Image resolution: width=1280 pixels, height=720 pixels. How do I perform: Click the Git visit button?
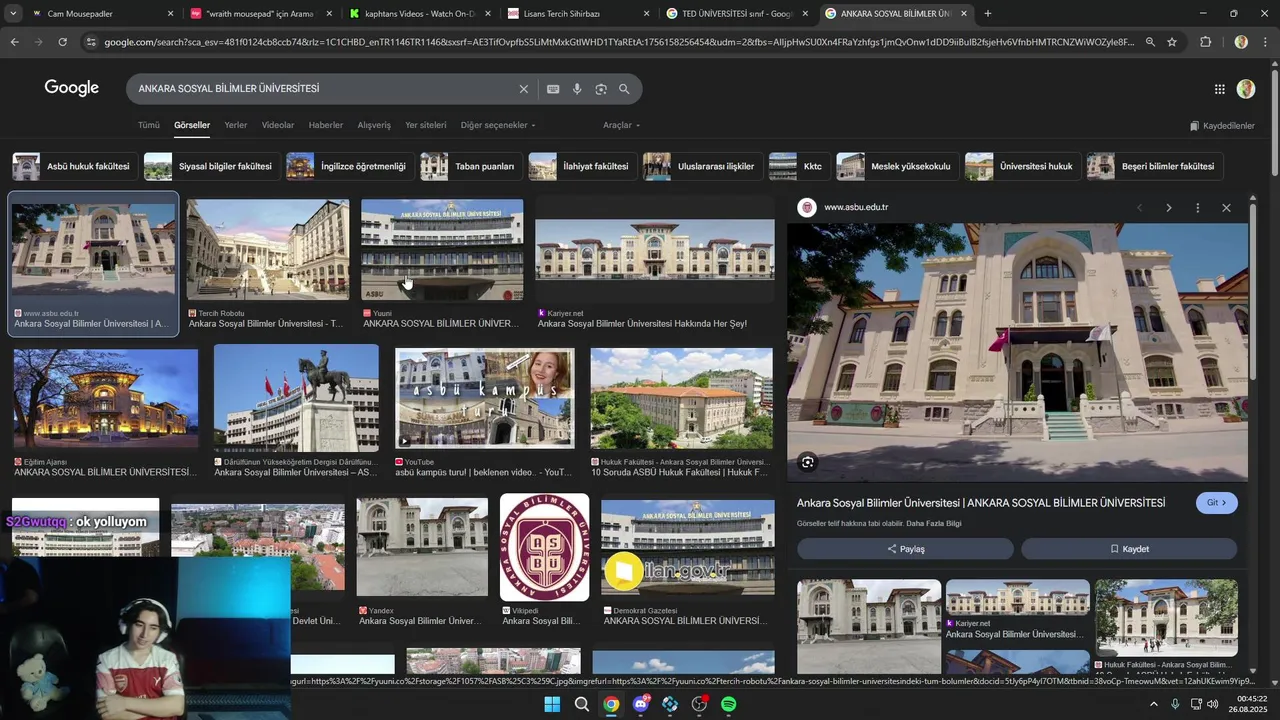(x=1216, y=503)
